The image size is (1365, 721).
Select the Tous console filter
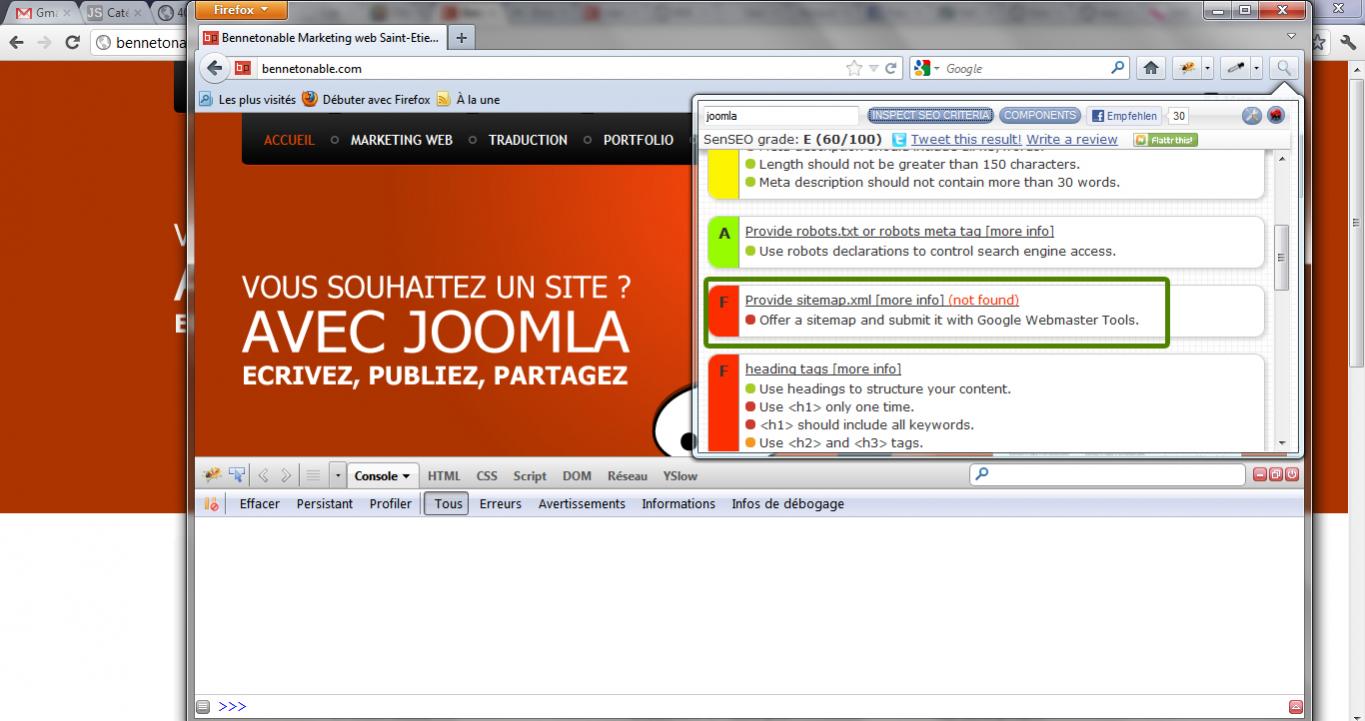[x=448, y=504]
